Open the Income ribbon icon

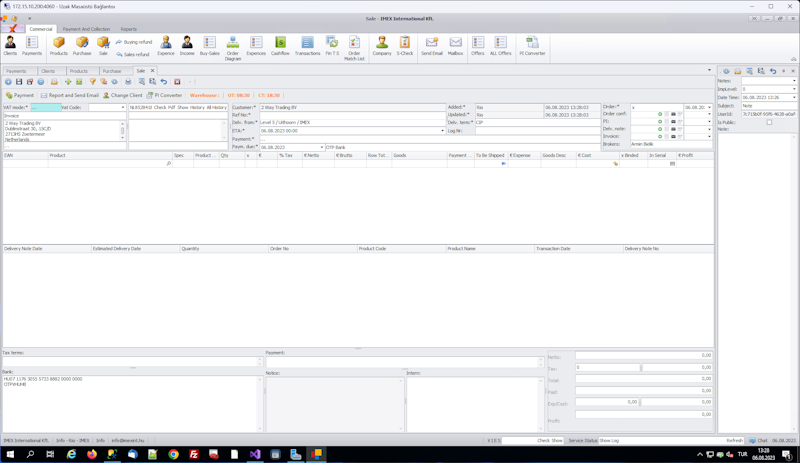[187, 46]
